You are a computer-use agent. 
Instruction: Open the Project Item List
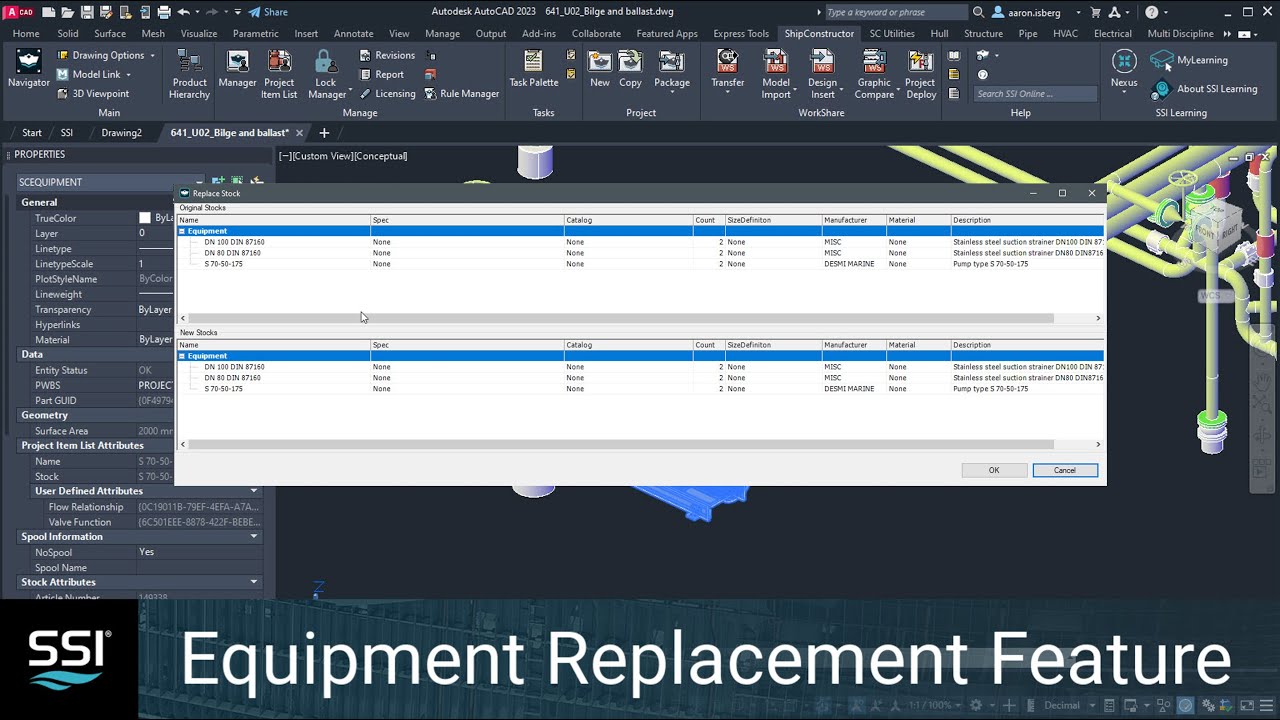pyautogui.click(x=279, y=72)
